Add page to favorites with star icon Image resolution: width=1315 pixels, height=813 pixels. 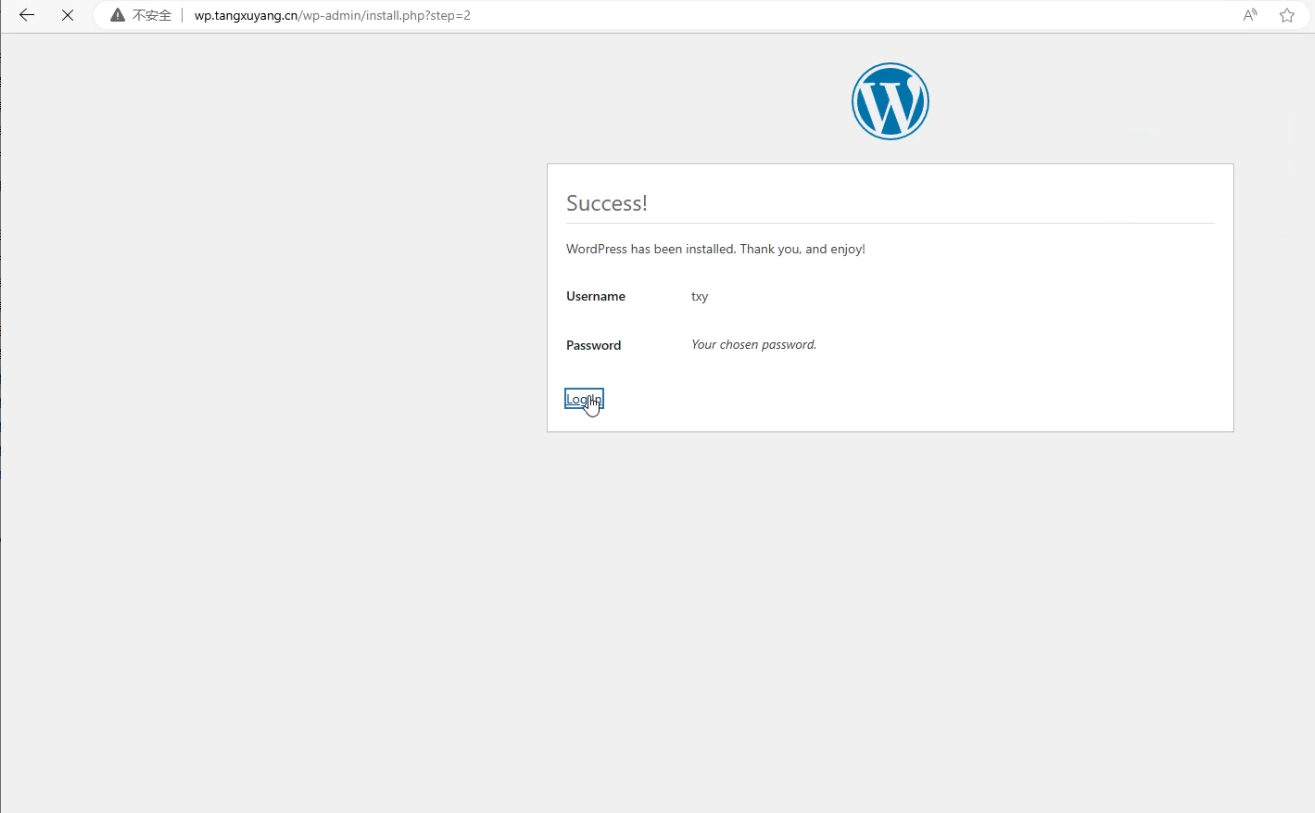click(1287, 15)
